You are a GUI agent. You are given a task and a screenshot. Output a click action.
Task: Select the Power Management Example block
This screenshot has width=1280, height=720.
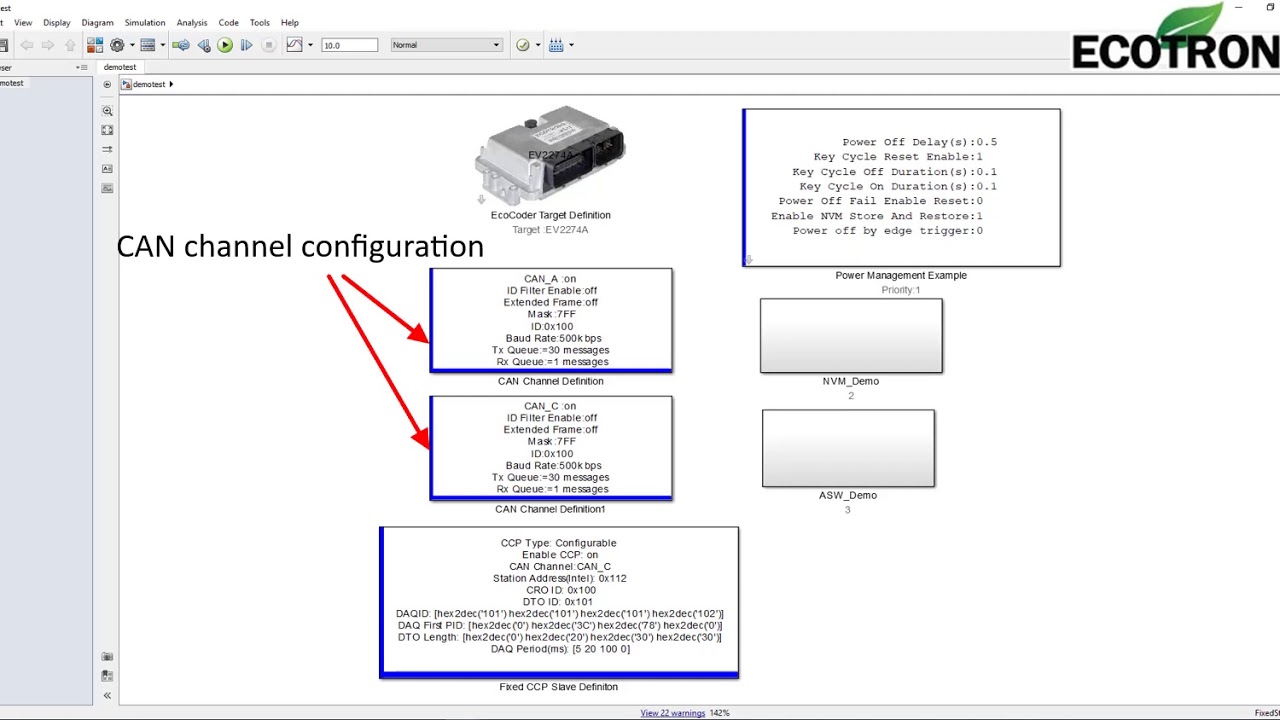click(901, 187)
